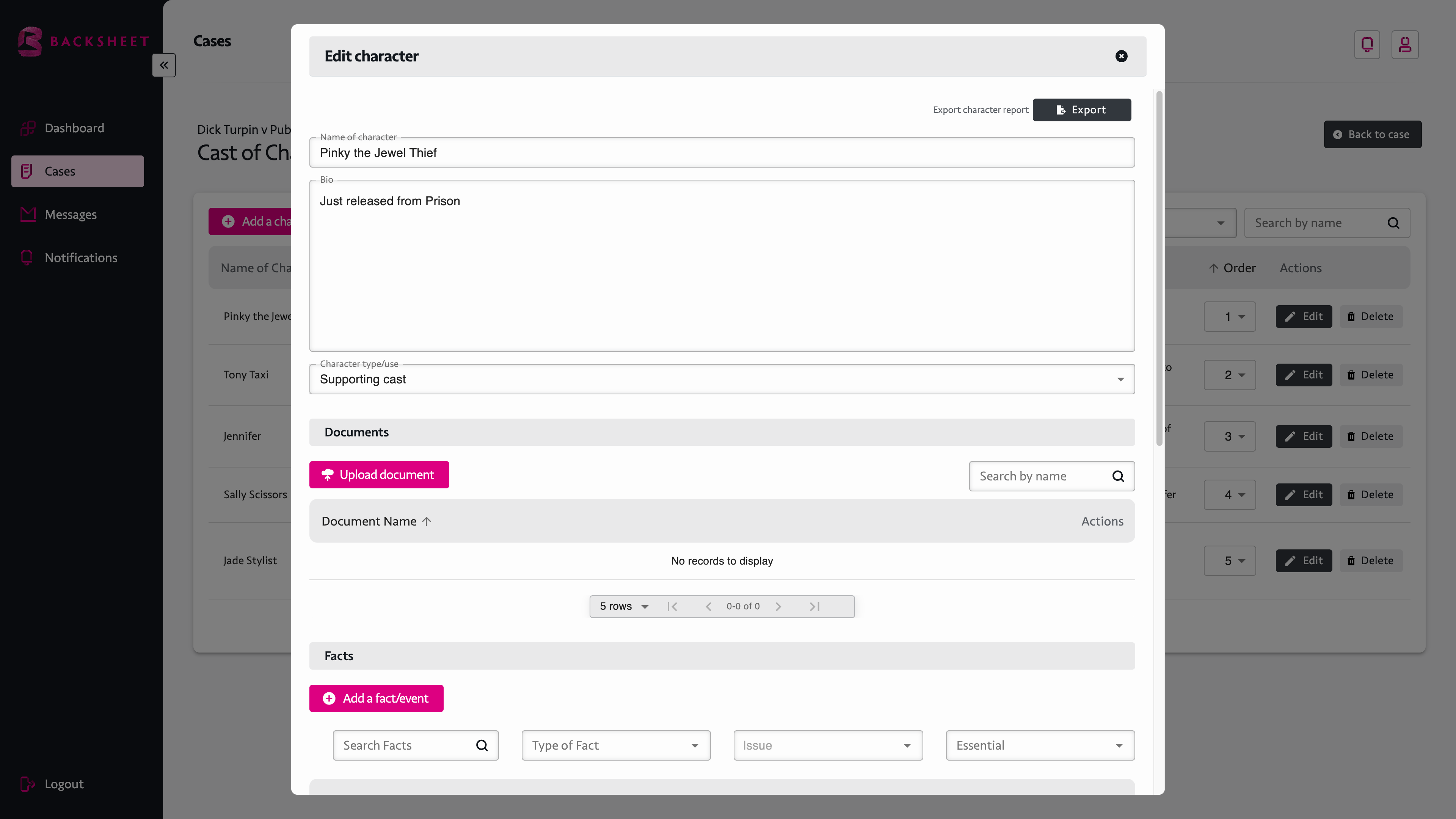This screenshot has width=1456, height=819.
Task: Close the Edit character dialog
Action: click(x=1122, y=56)
